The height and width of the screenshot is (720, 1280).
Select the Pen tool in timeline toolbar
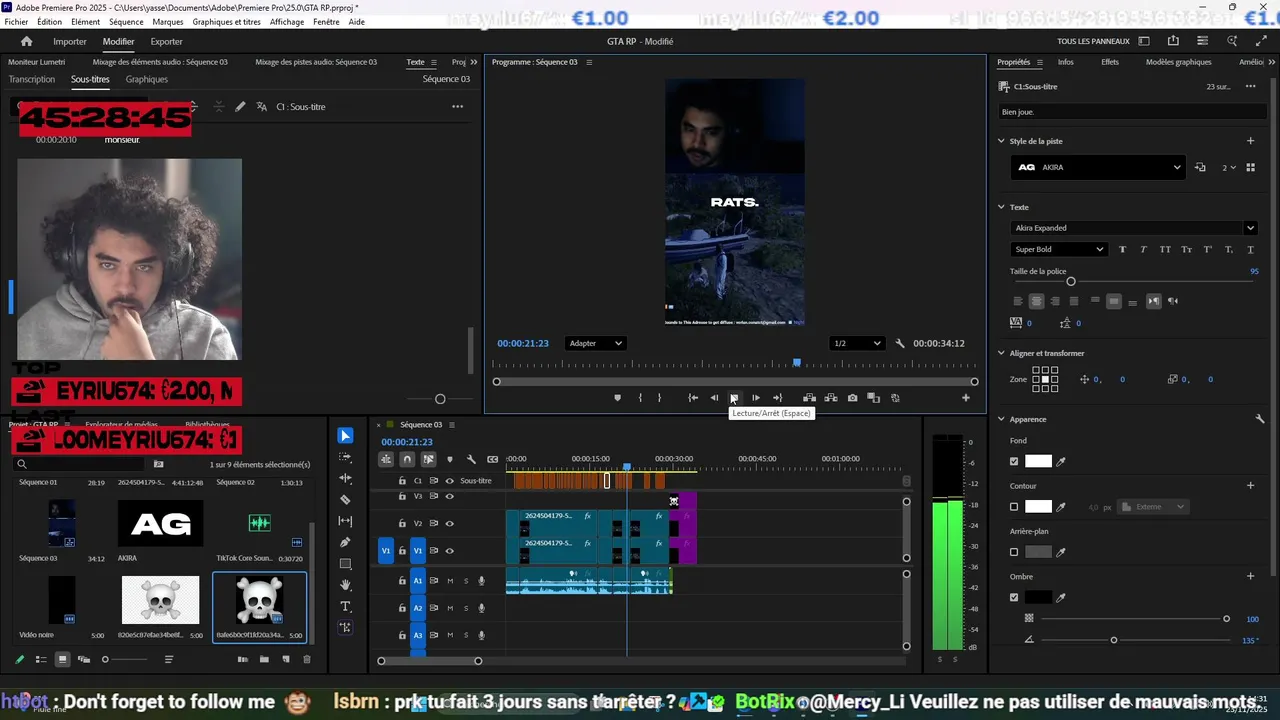(x=345, y=542)
